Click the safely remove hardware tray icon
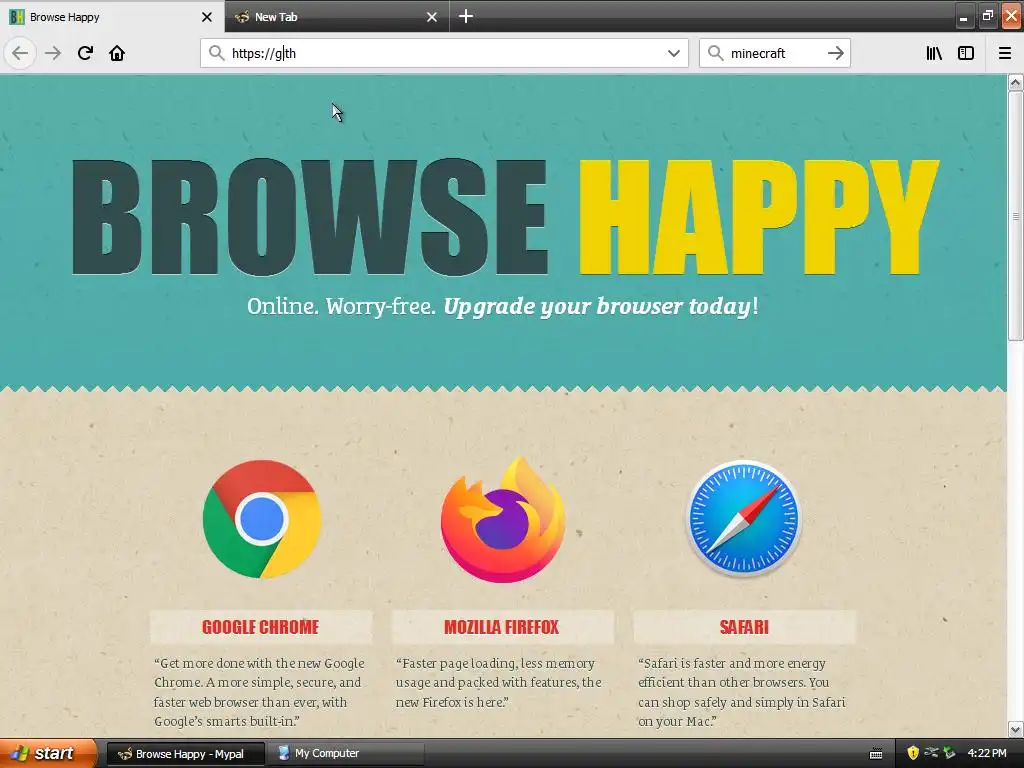Viewport: 1024px width, 768px height. click(x=950, y=754)
